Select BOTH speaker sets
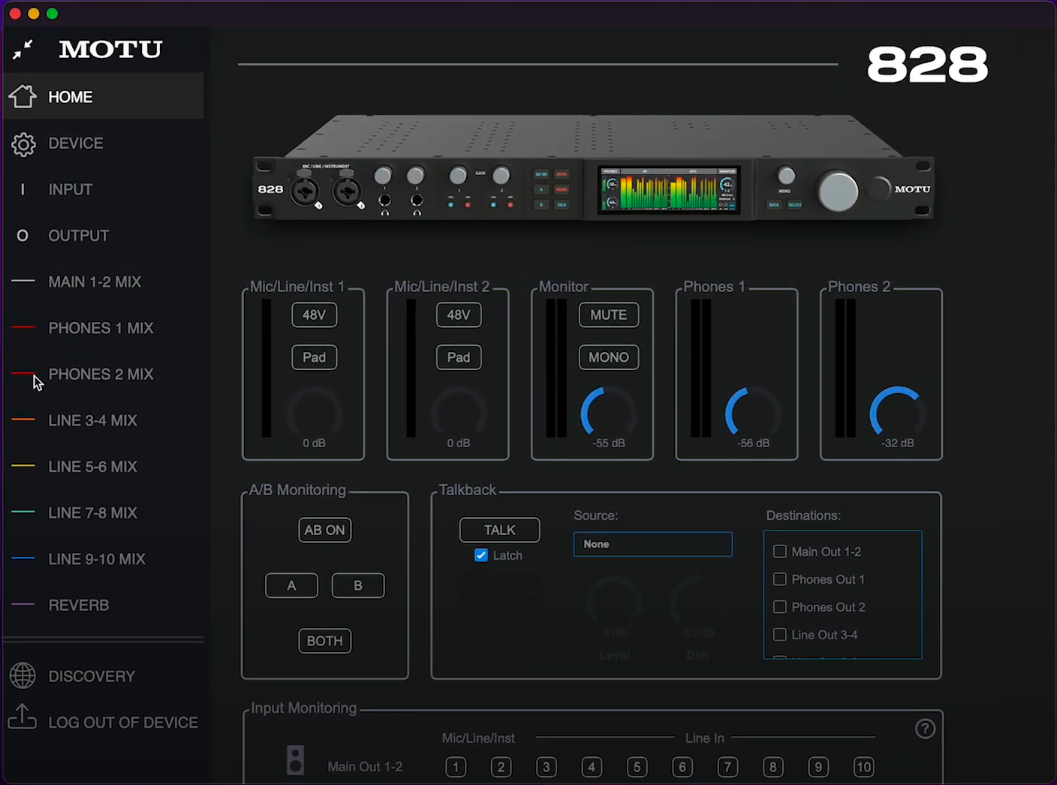Image resolution: width=1057 pixels, height=785 pixels. pyautogui.click(x=324, y=641)
